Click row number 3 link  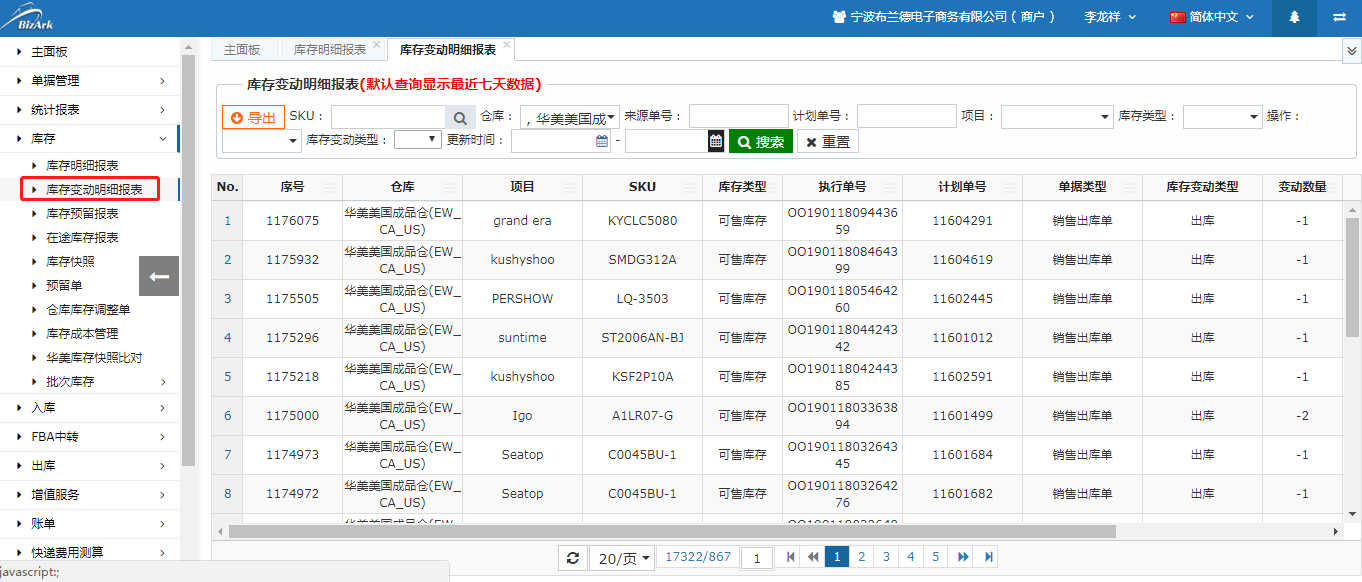click(227, 299)
